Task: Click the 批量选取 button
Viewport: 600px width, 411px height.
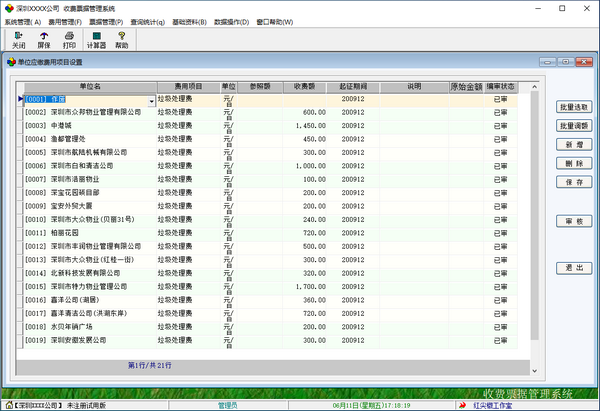Action: [x=574, y=107]
